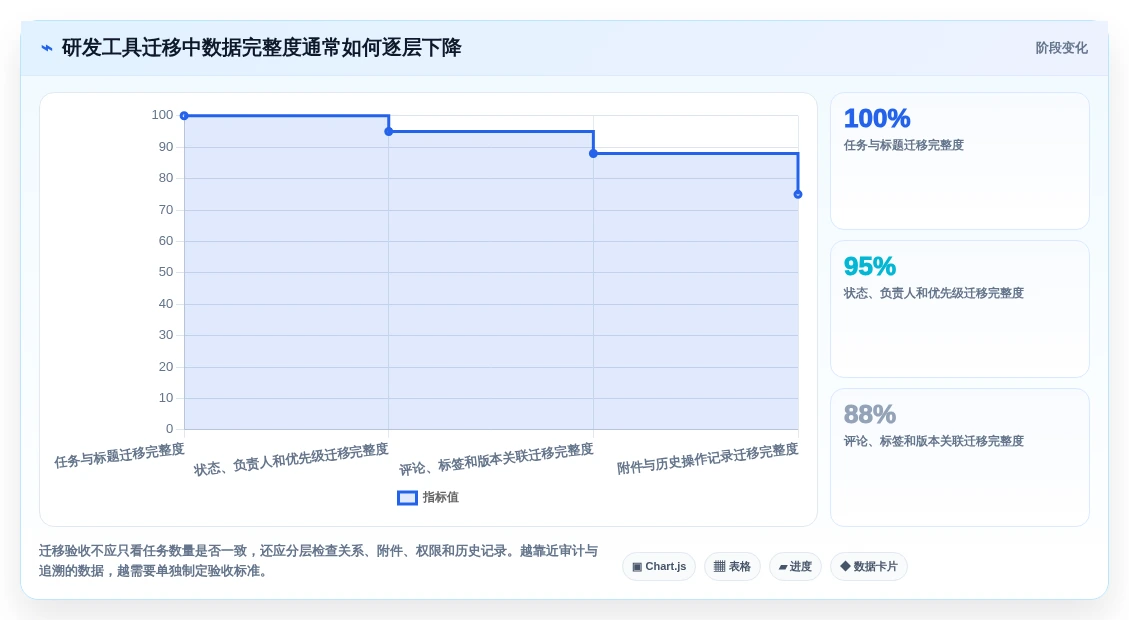1129x620 pixels.
Task: Click x-axis label 评论、标签和版本关联迁移完整度
Action: coord(496,459)
